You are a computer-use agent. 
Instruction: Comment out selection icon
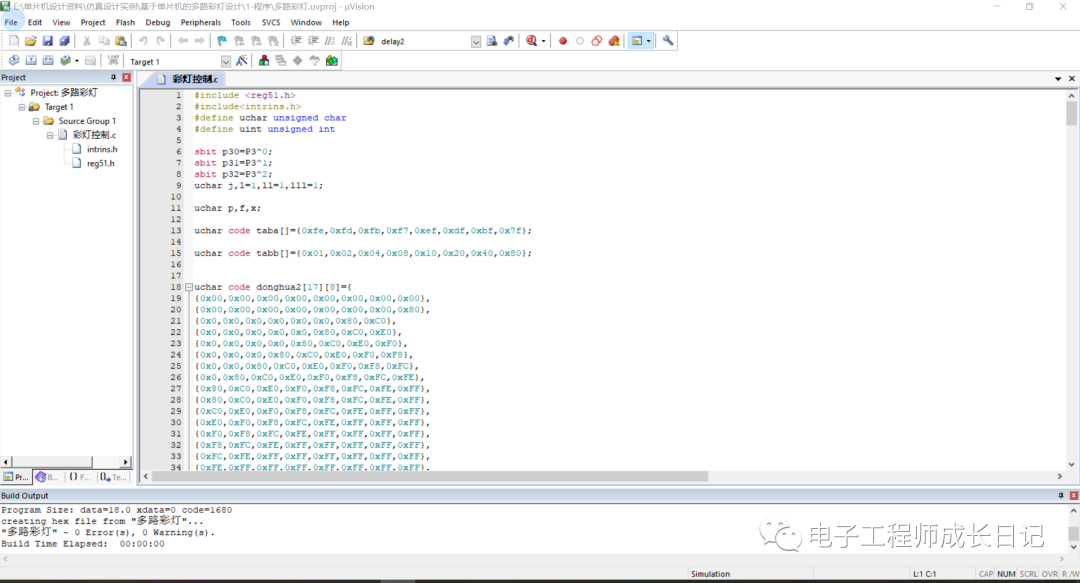click(x=331, y=41)
